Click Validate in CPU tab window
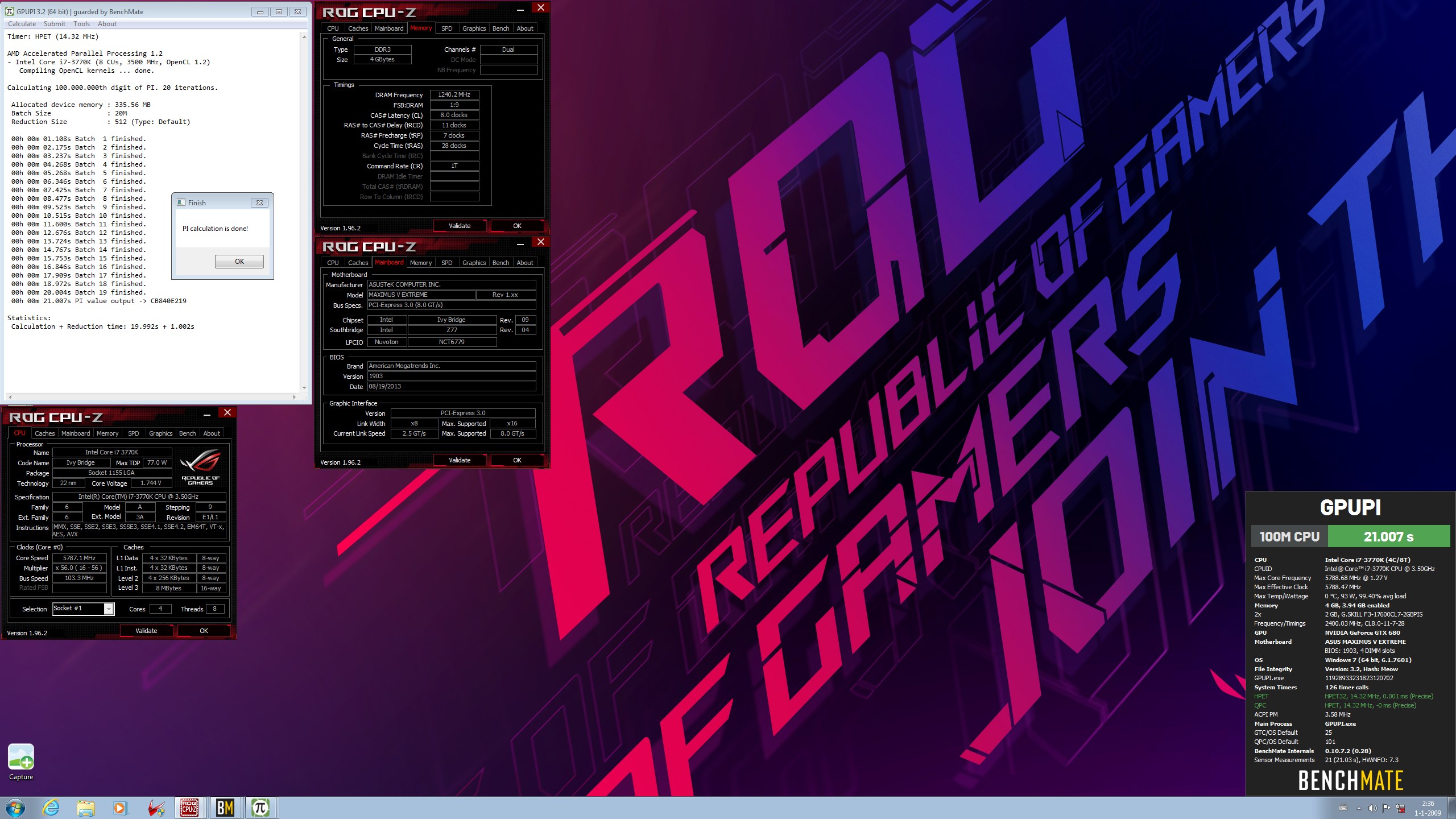This screenshot has width=1456, height=819. tap(146, 631)
